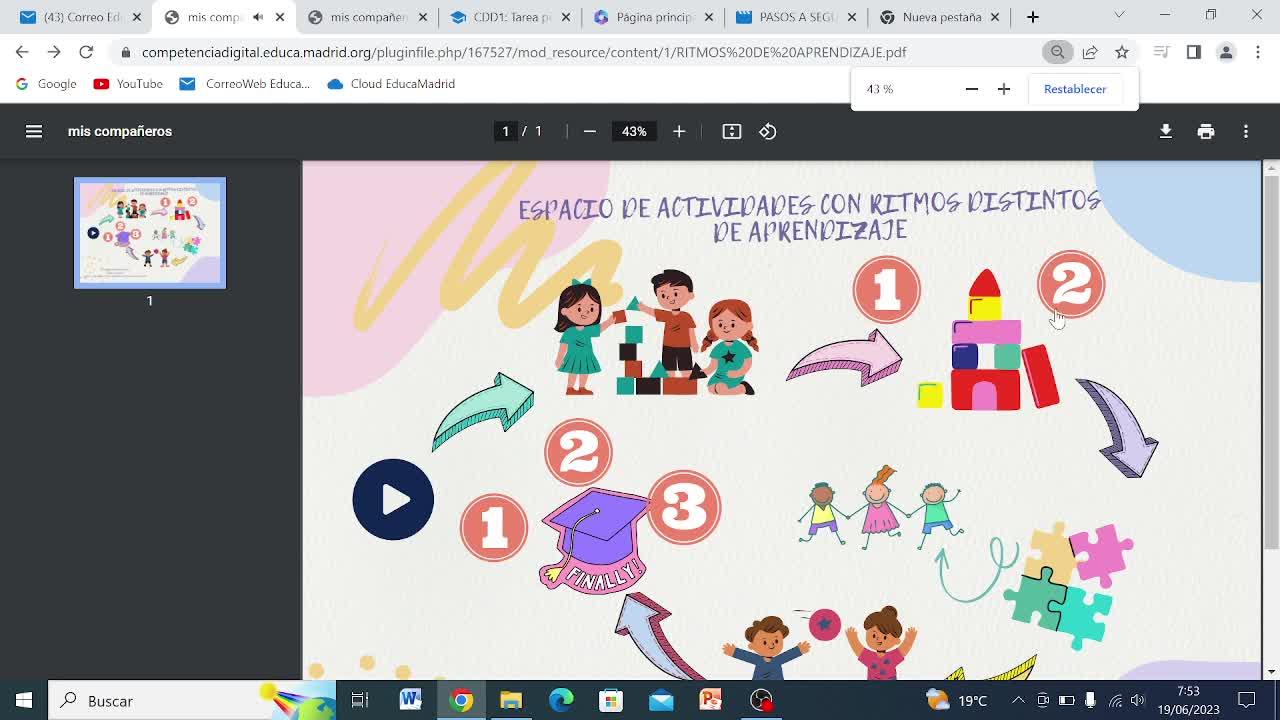This screenshot has height=720, width=1280.
Task: Toggle fit to page in PDF toolbar
Action: pos(732,131)
